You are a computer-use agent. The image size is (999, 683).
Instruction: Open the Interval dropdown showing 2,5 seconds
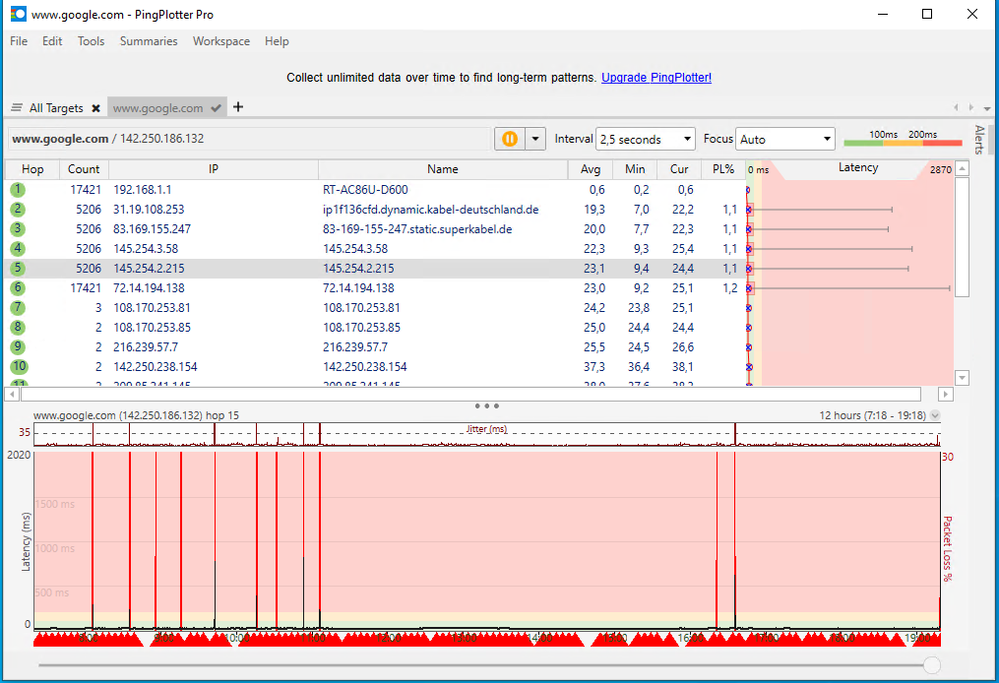pos(644,139)
